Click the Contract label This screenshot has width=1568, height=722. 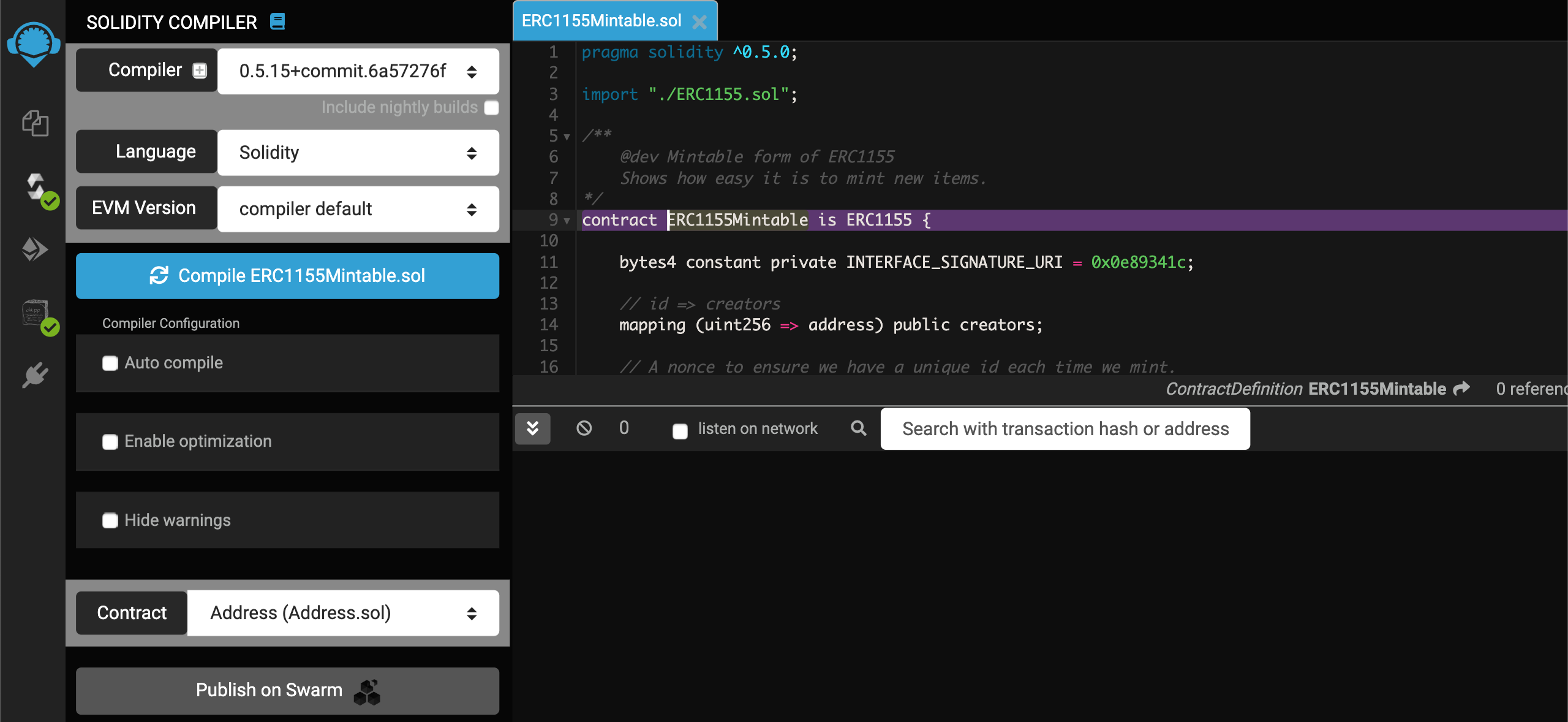pos(132,613)
